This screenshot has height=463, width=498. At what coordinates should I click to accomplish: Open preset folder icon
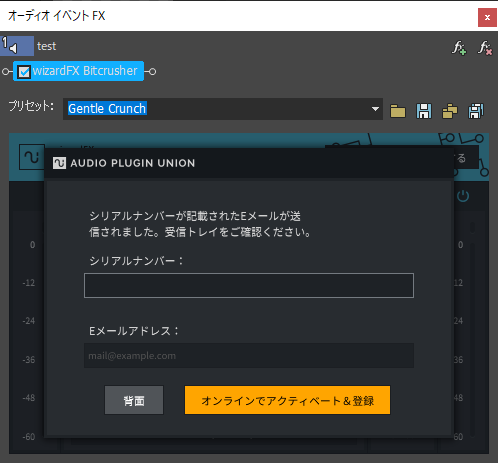(x=398, y=111)
